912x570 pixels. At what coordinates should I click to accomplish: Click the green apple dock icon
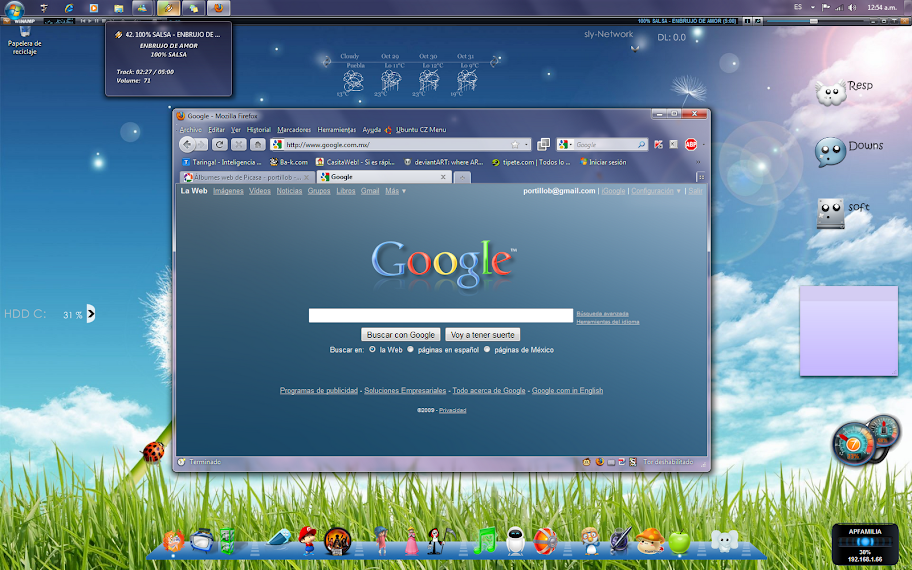pos(679,542)
